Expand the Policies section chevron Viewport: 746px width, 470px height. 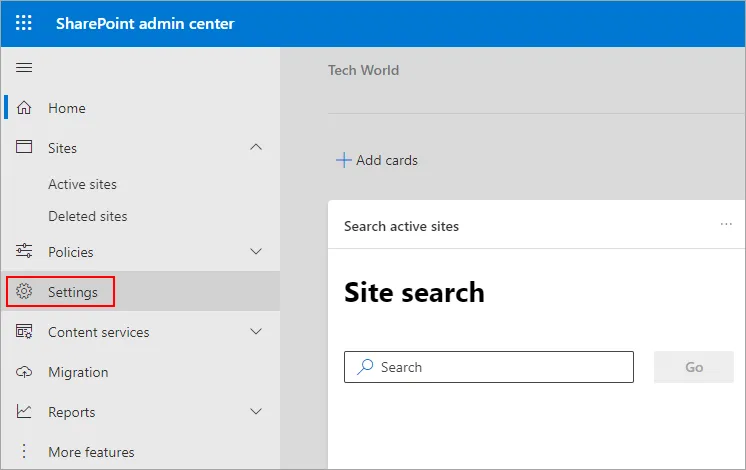(256, 251)
